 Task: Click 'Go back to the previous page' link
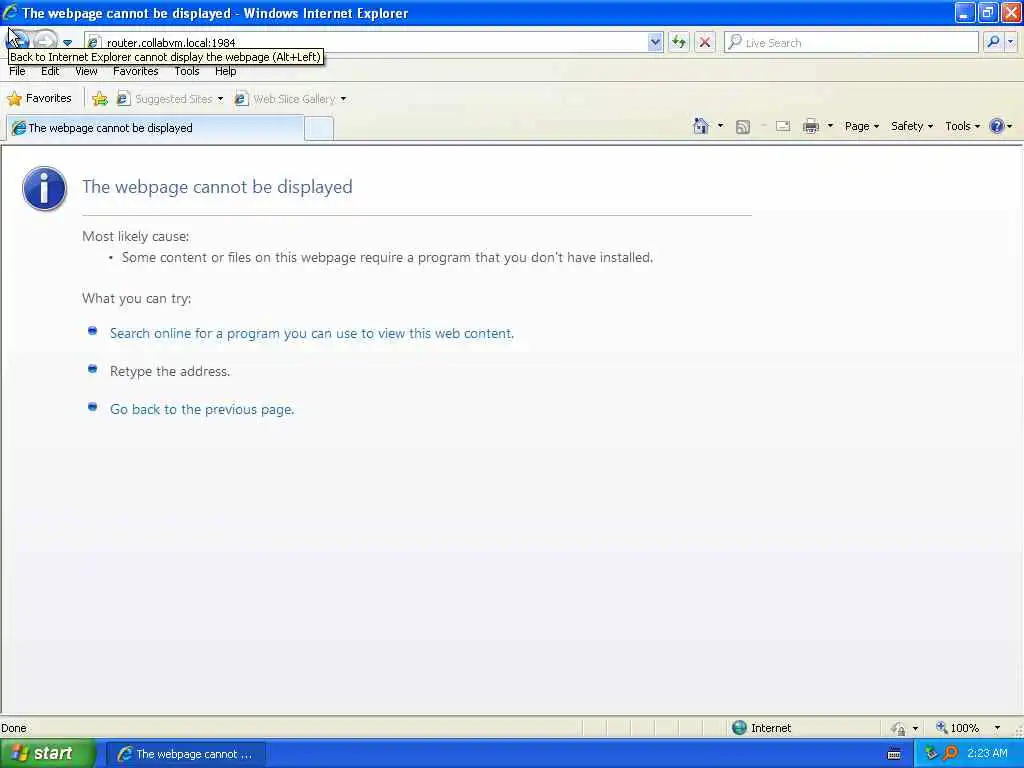click(202, 409)
